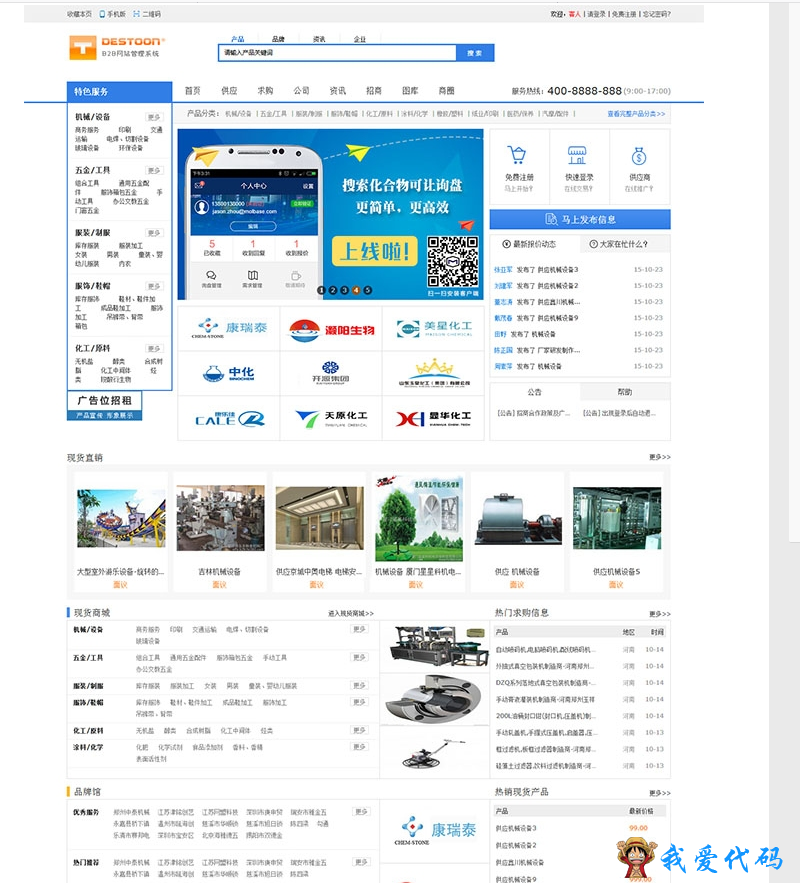Select banner carousel dot 5
The width and height of the screenshot is (800, 883).
pos(368,290)
